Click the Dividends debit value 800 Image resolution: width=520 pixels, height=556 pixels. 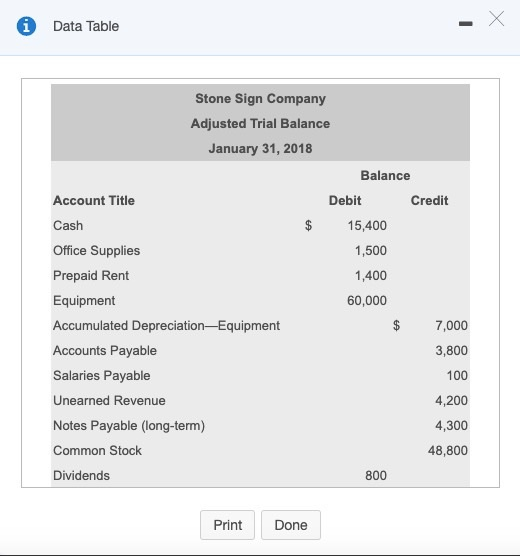(376, 476)
